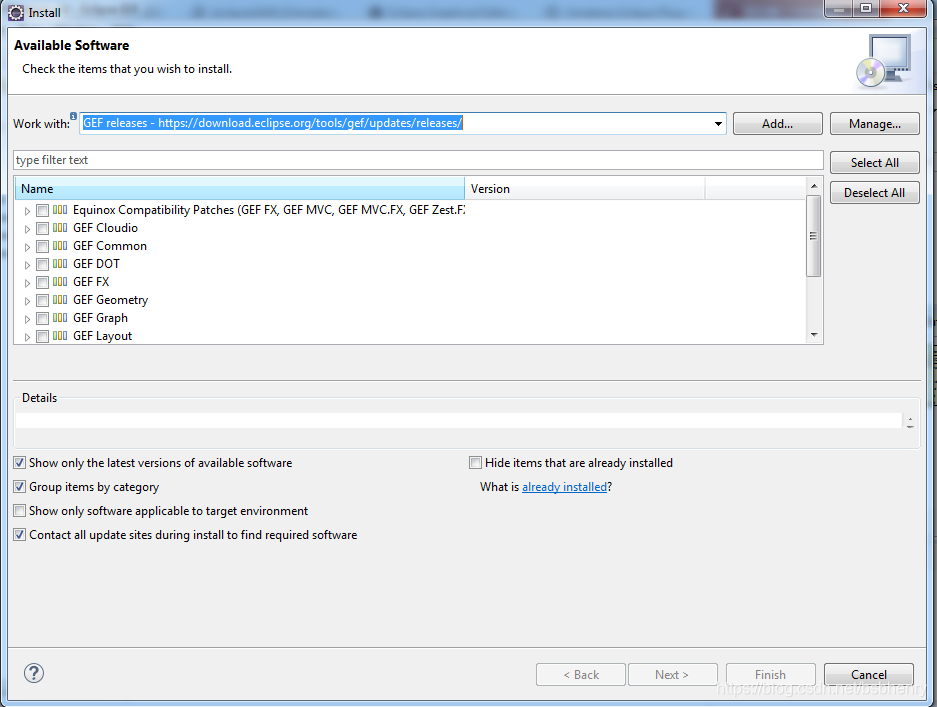
Task: Click the help question mark icon
Action: 33,673
